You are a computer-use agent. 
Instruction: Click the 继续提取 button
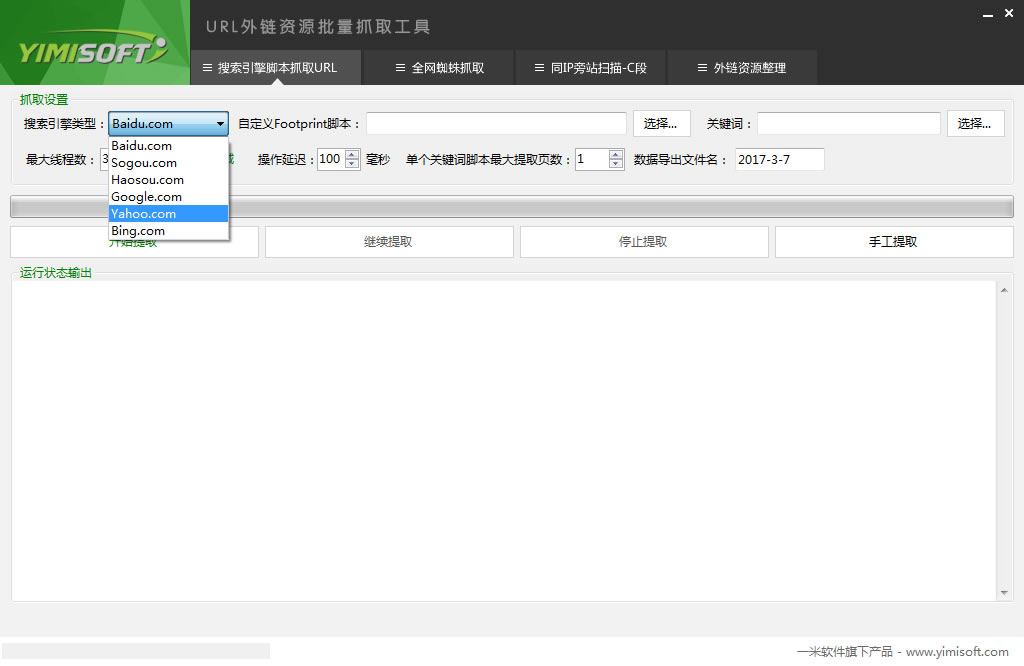[389, 242]
